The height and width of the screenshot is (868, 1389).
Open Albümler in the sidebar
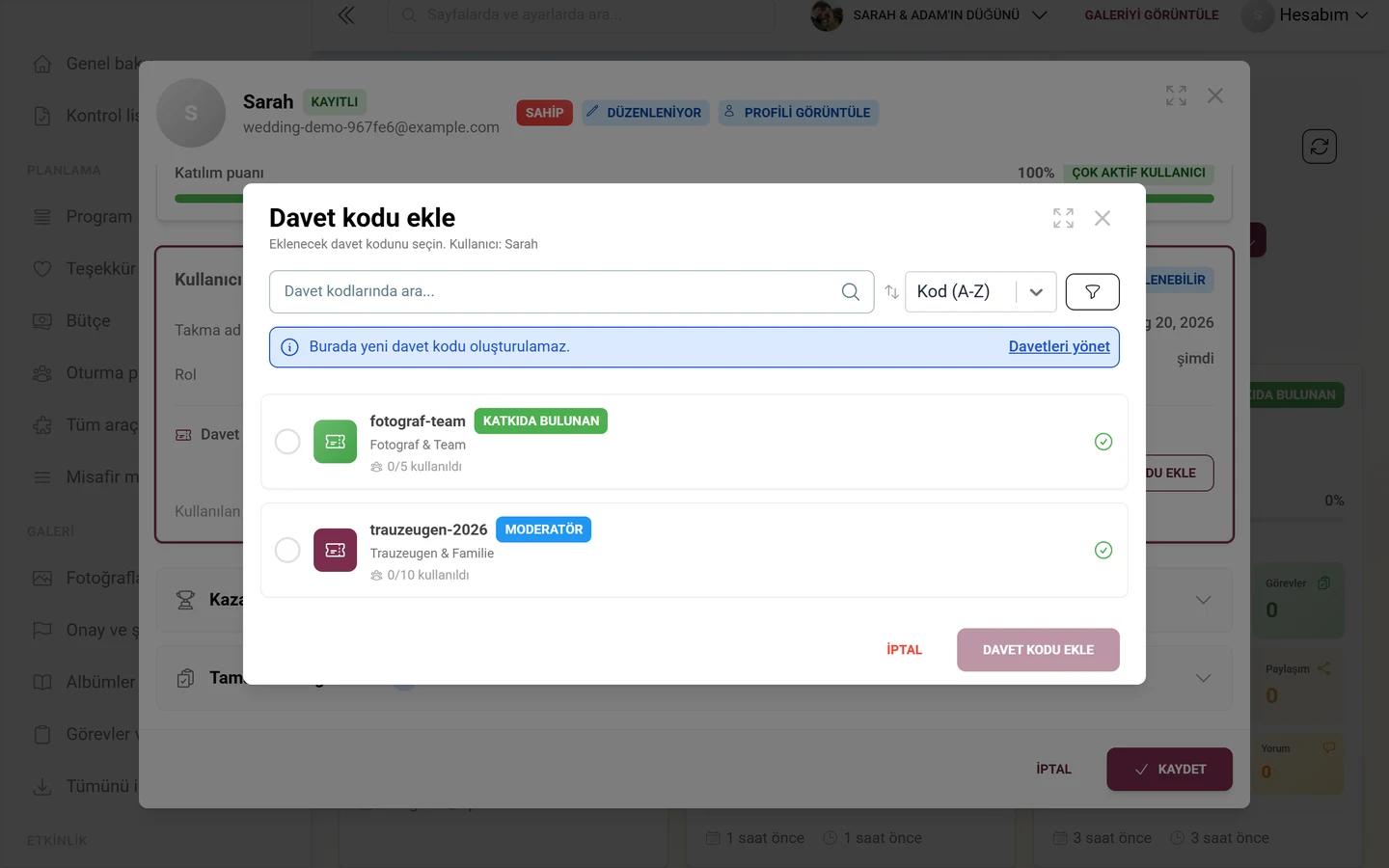(x=83, y=682)
